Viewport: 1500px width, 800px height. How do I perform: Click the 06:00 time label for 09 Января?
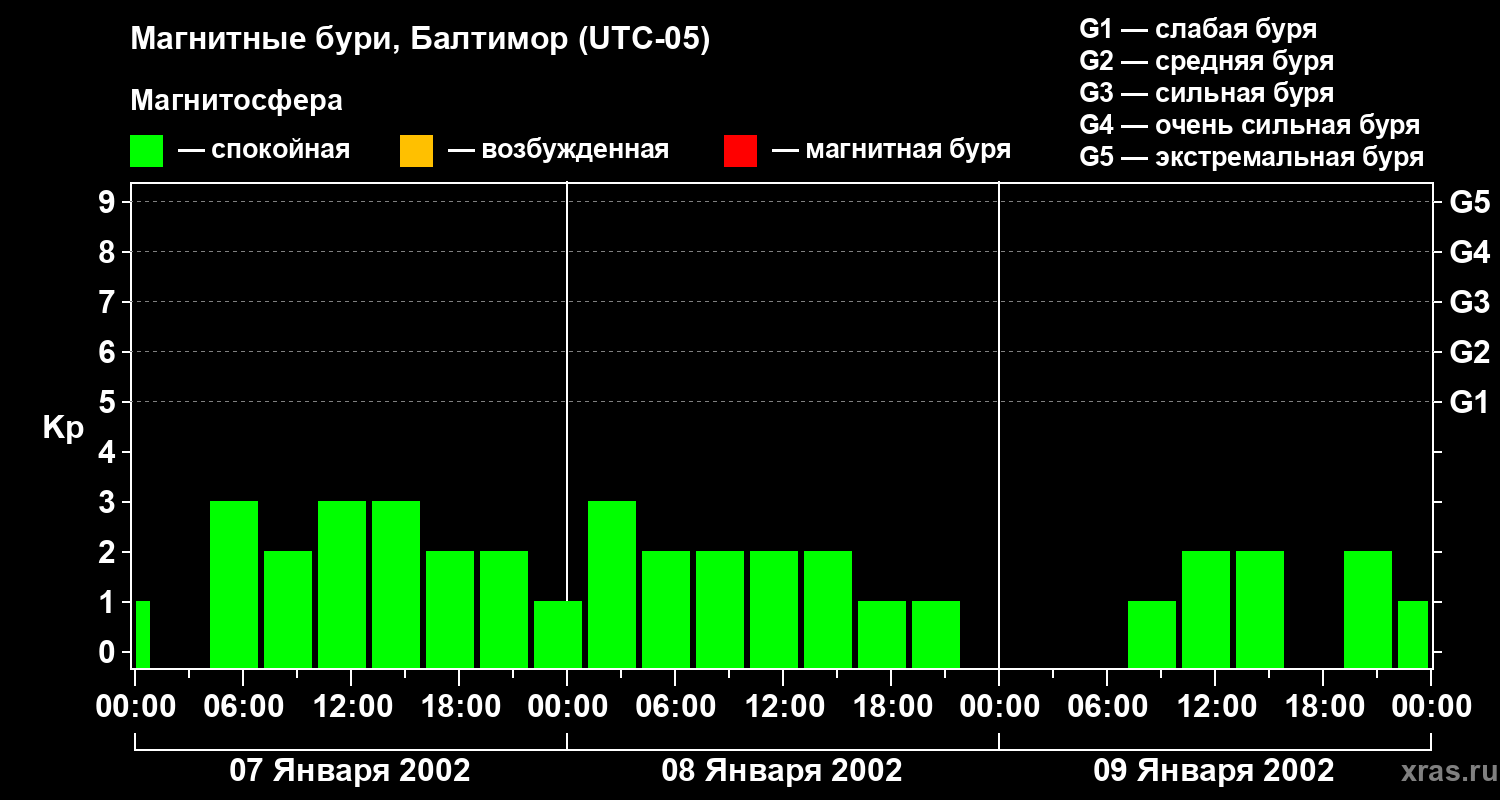click(1107, 707)
